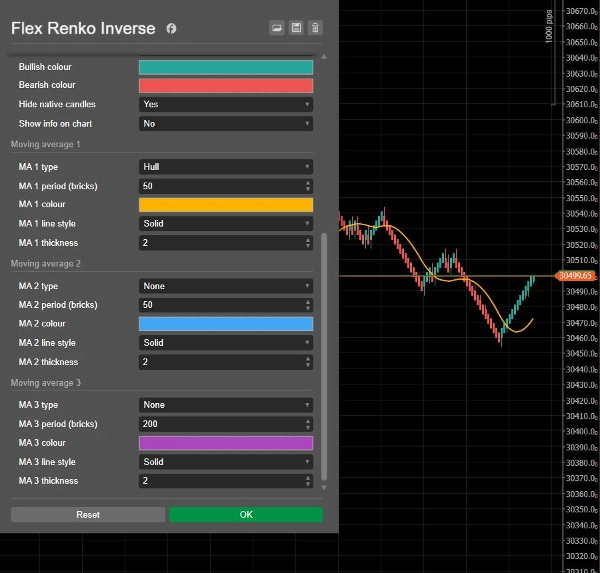
Task: Open the help icon beside Flex Renko Inverse
Action: pos(171,28)
